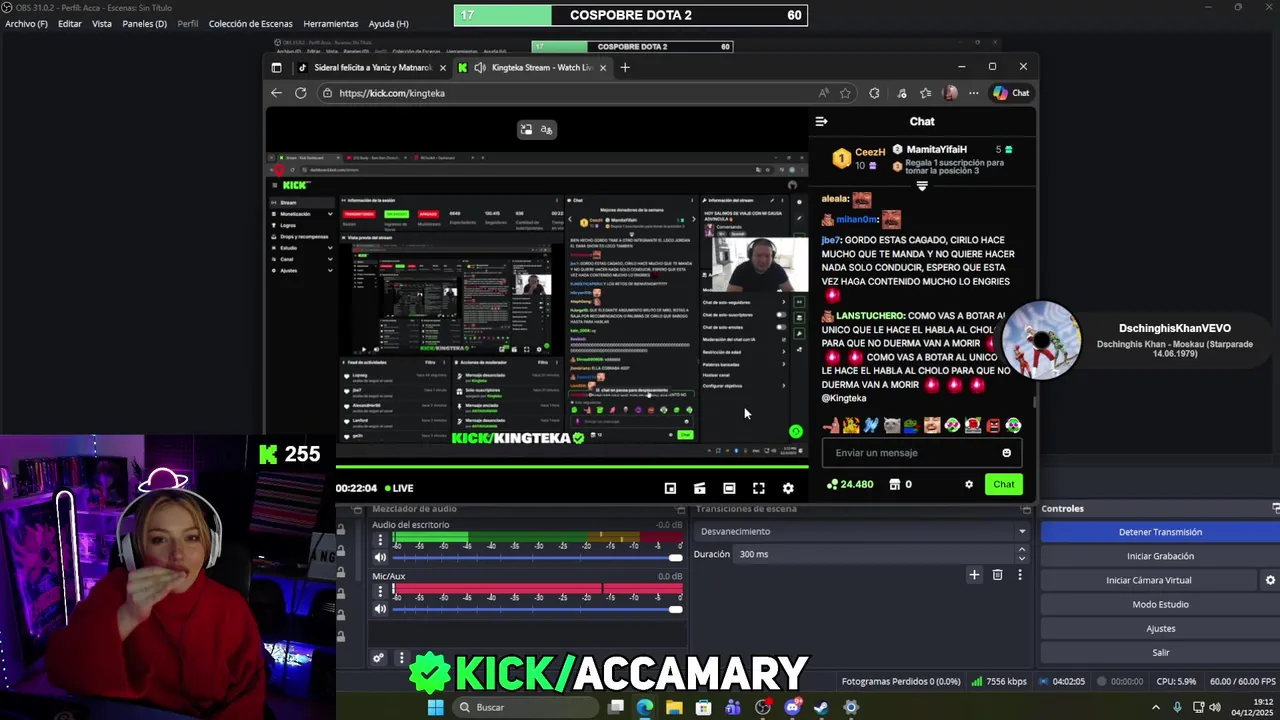Adjust Audio del escritorio volume slider
The image size is (1280, 720).
[537, 557]
